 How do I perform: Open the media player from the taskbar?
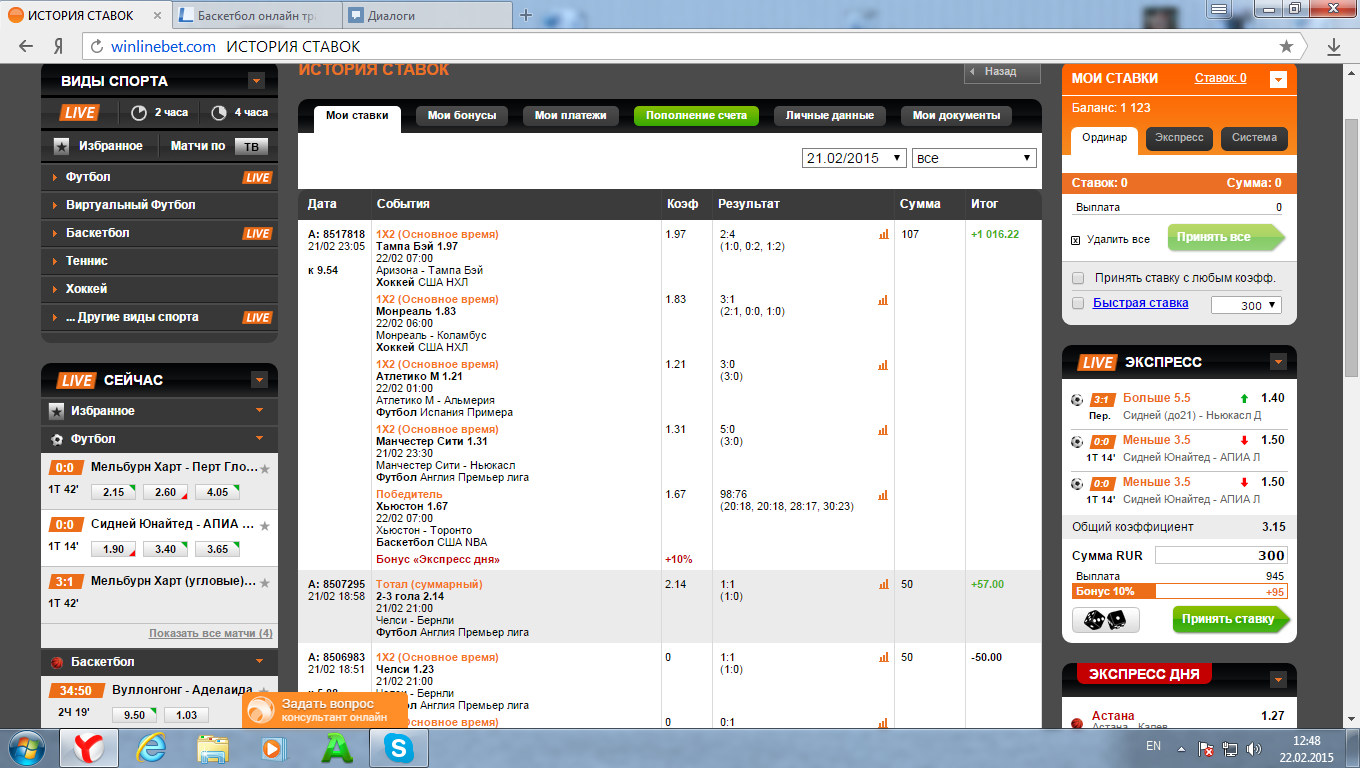pyautogui.click(x=272, y=748)
